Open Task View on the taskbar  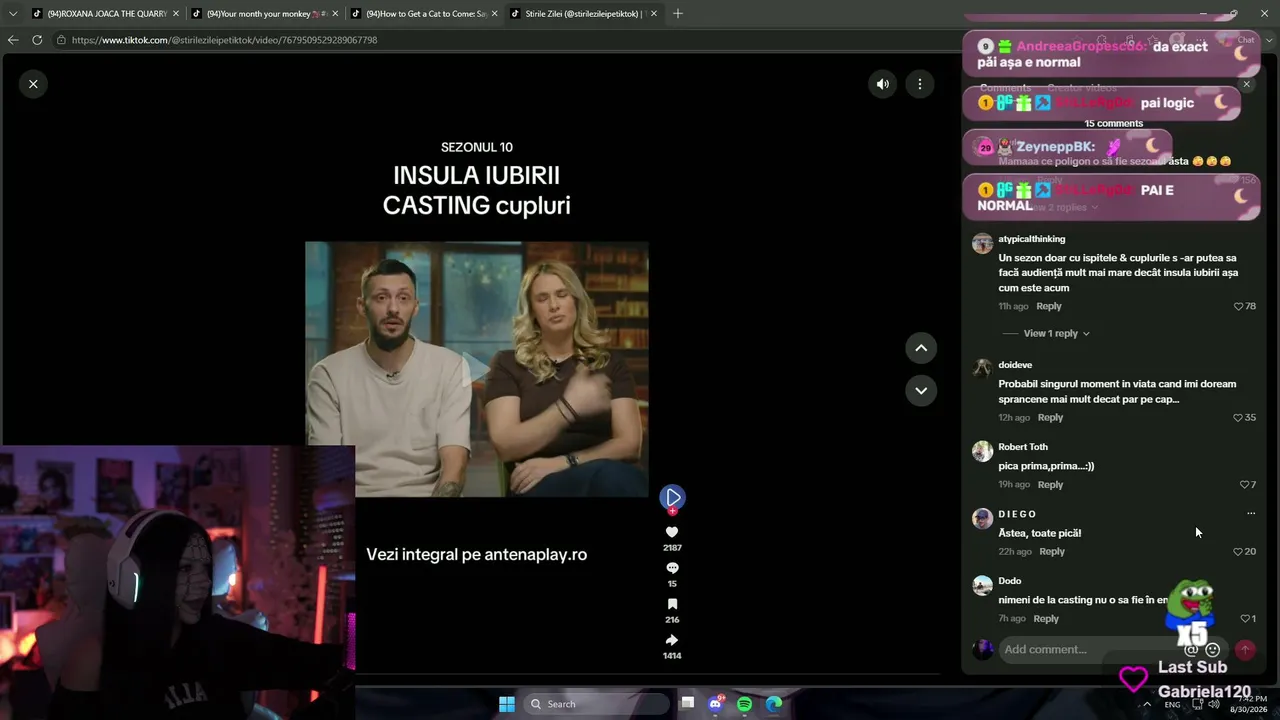[x=688, y=704]
